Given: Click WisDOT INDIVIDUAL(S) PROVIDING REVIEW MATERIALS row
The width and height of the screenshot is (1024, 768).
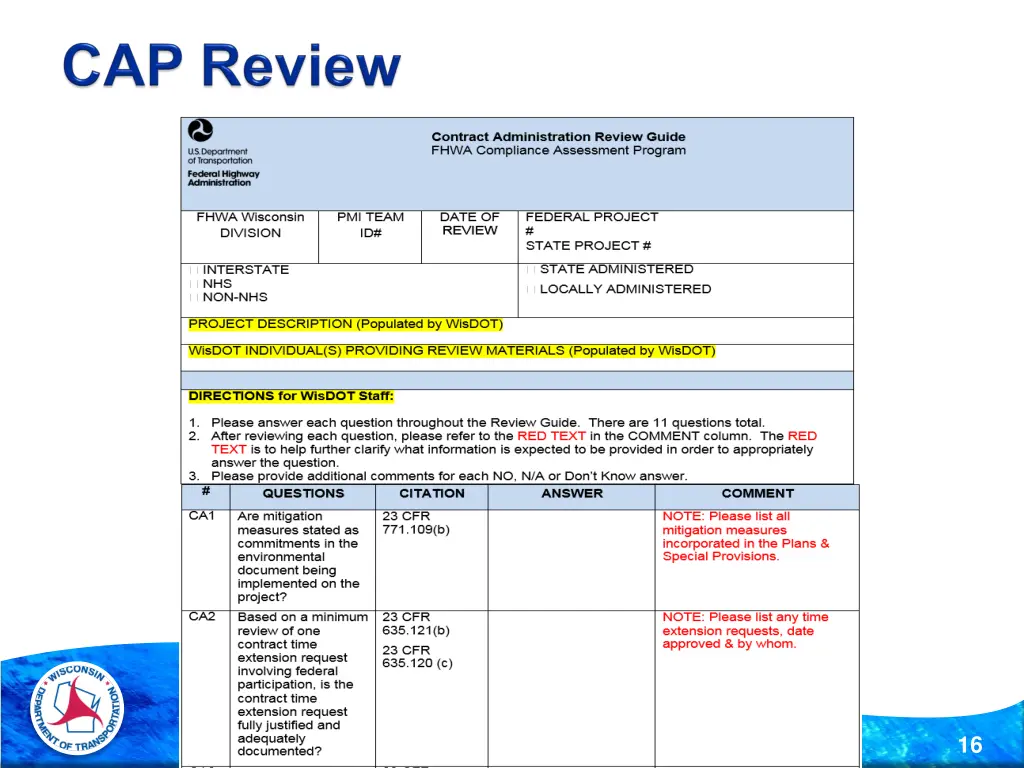Looking at the screenshot, I should point(517,357).
